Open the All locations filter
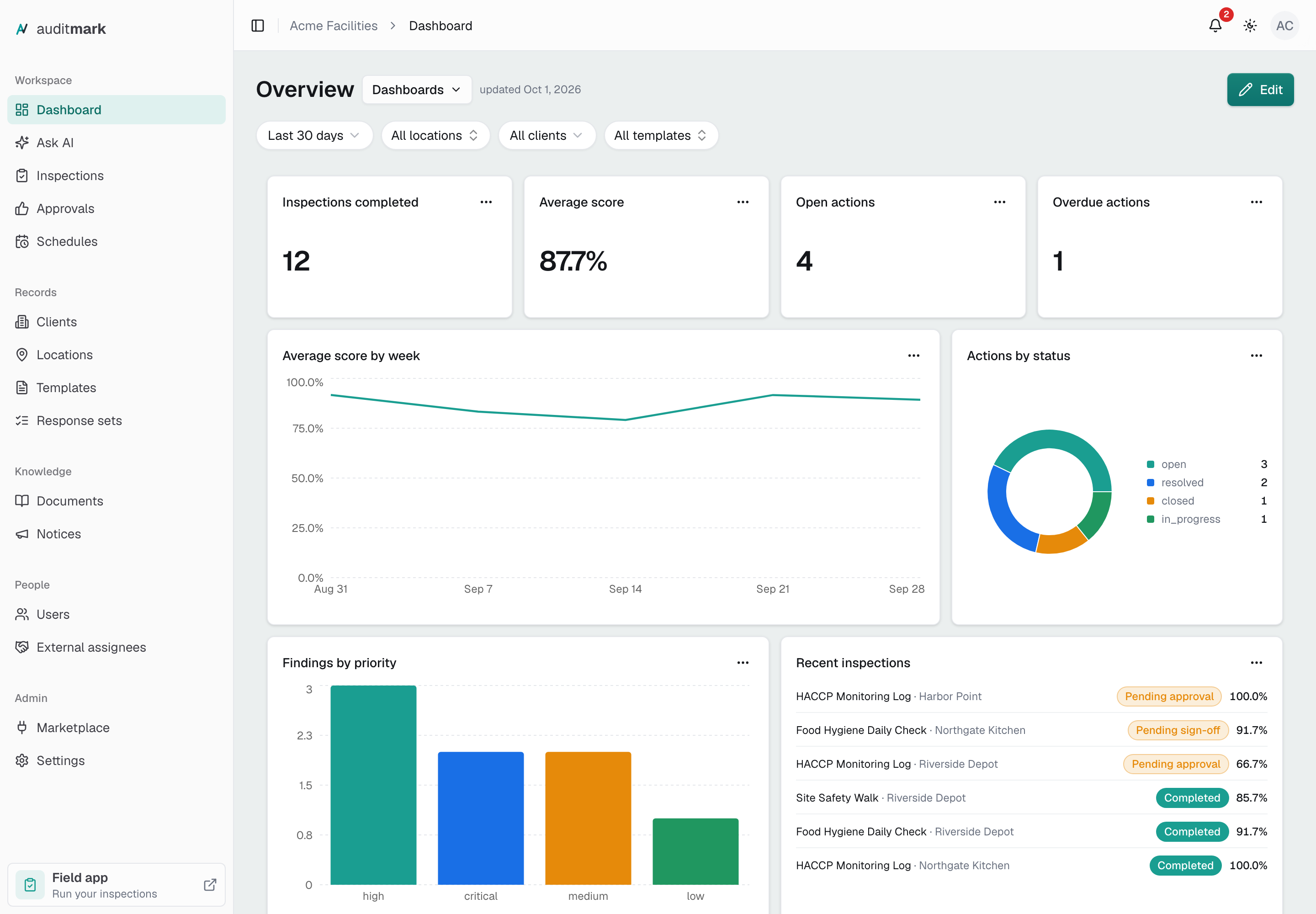This screenshot has width=1316, height=914. 435,136
